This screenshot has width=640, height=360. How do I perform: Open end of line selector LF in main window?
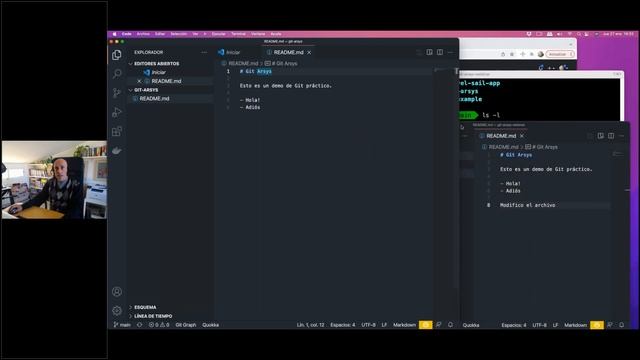[384, 325]
